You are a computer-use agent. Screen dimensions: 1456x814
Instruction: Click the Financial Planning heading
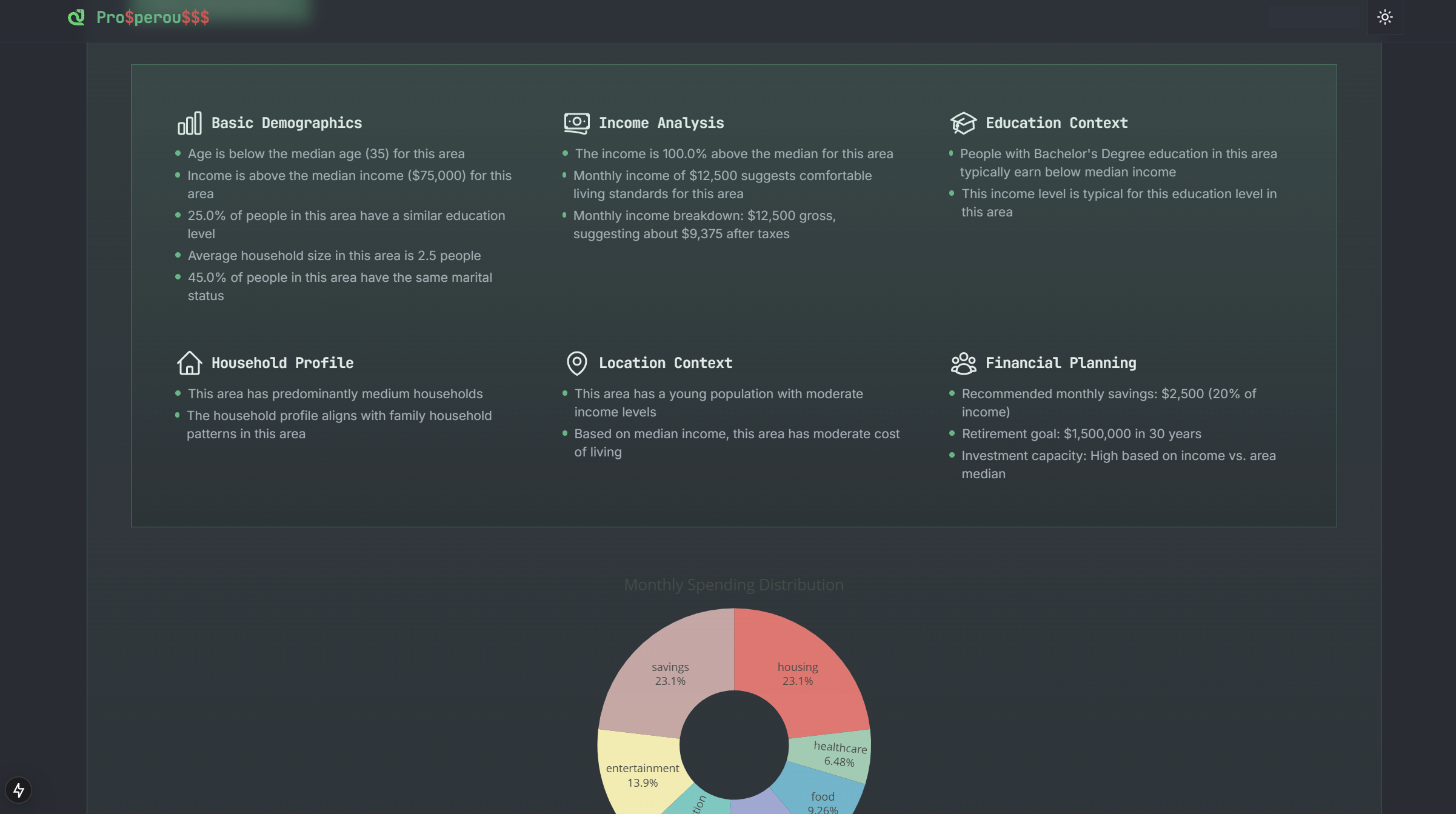(x=1060, y=363)
